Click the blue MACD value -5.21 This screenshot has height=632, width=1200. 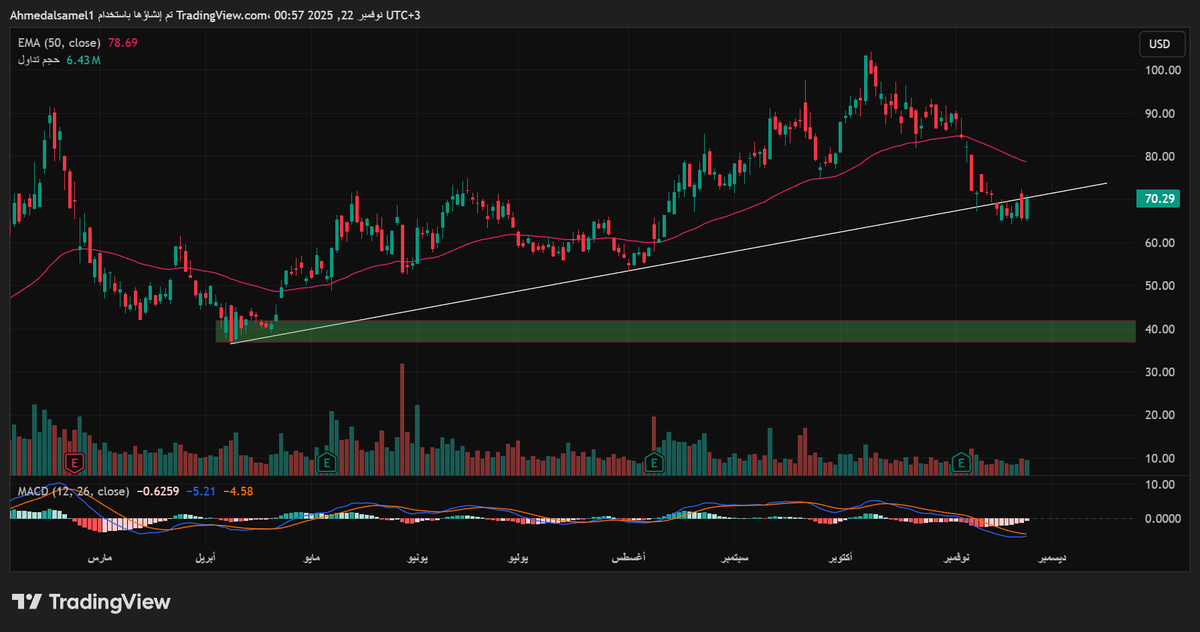point(203,491)
